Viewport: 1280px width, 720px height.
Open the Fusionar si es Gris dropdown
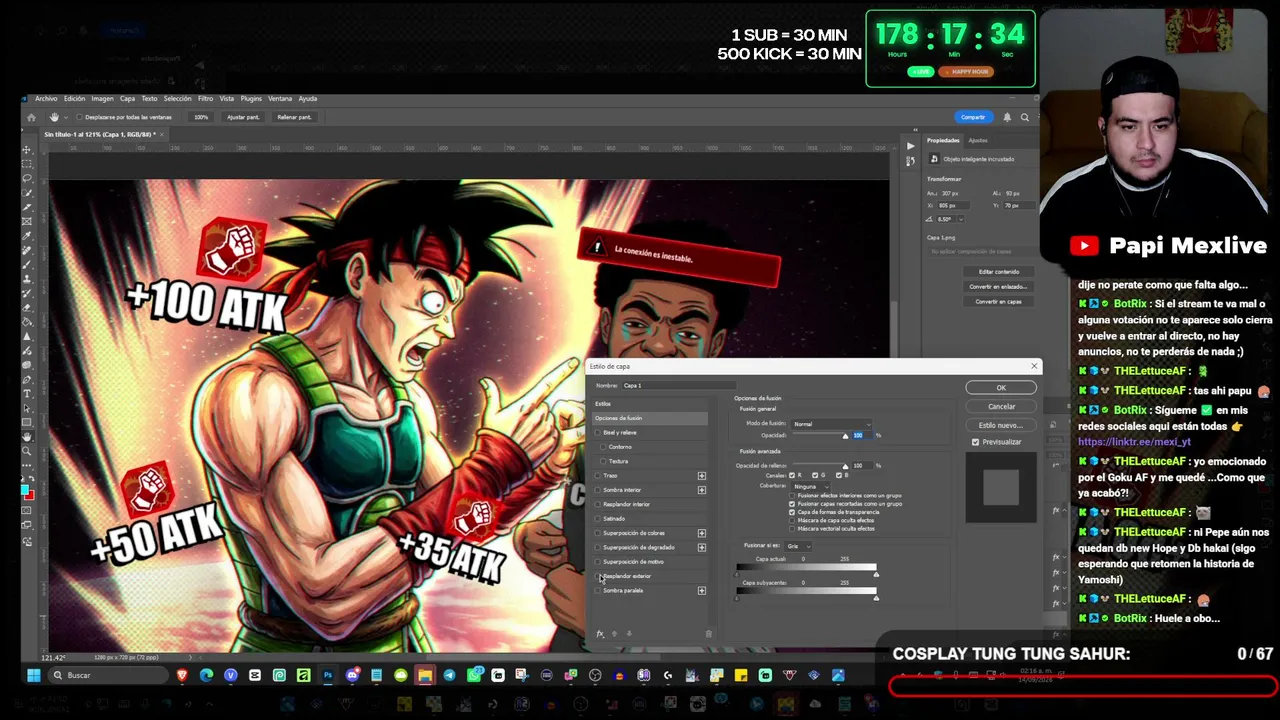click(798, 546)
